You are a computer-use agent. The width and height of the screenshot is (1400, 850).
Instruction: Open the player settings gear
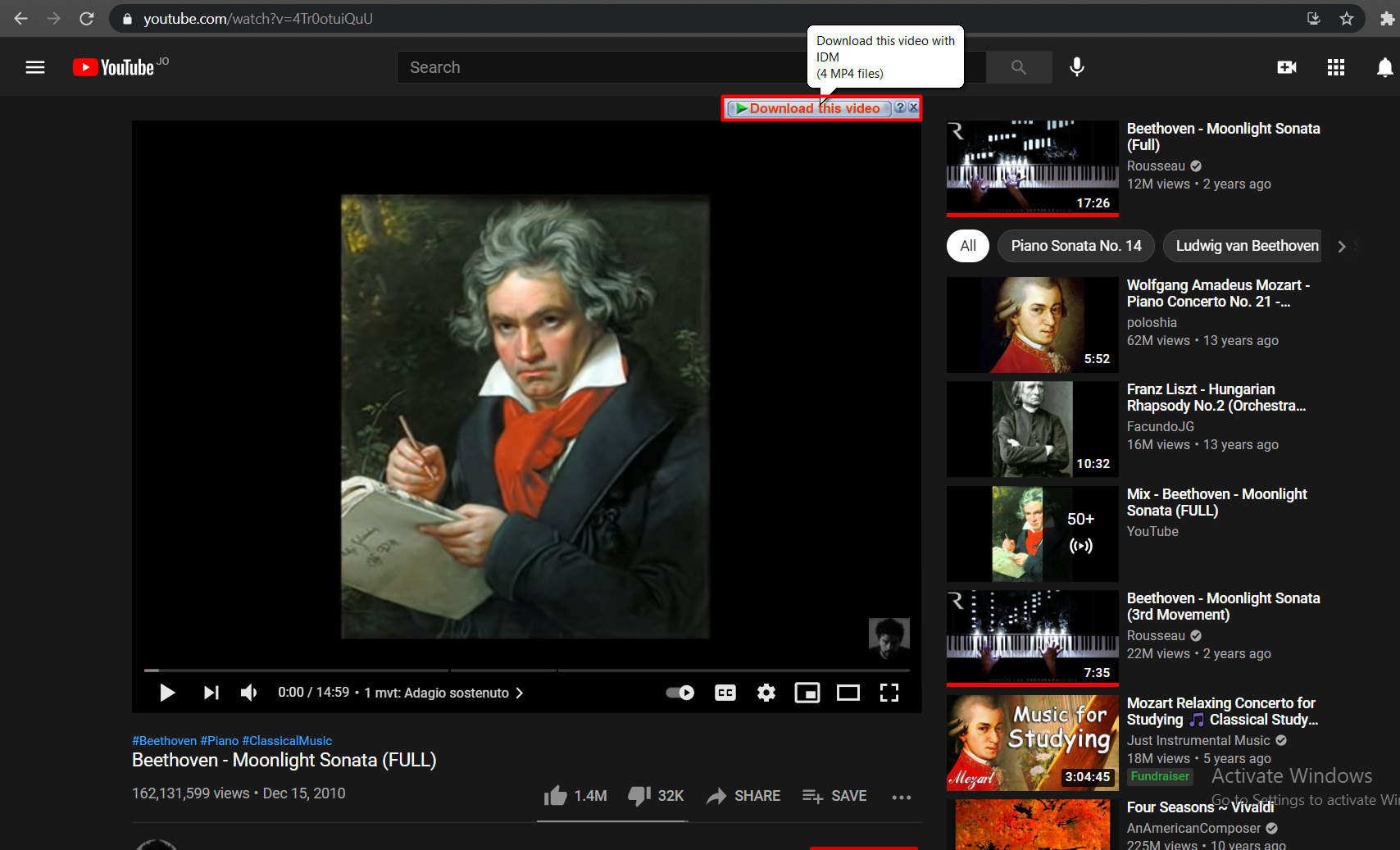point(766,693)
